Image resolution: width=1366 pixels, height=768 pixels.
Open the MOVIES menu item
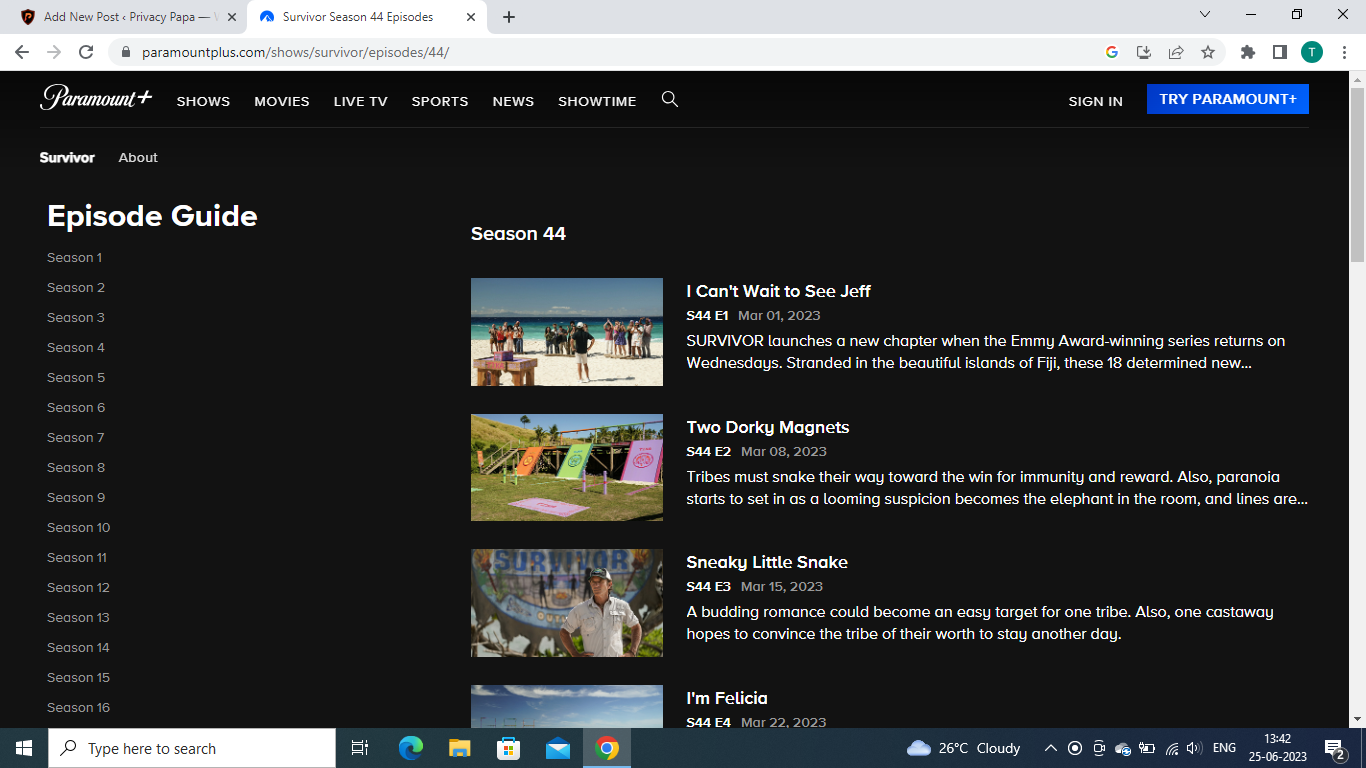click(282, 101)
